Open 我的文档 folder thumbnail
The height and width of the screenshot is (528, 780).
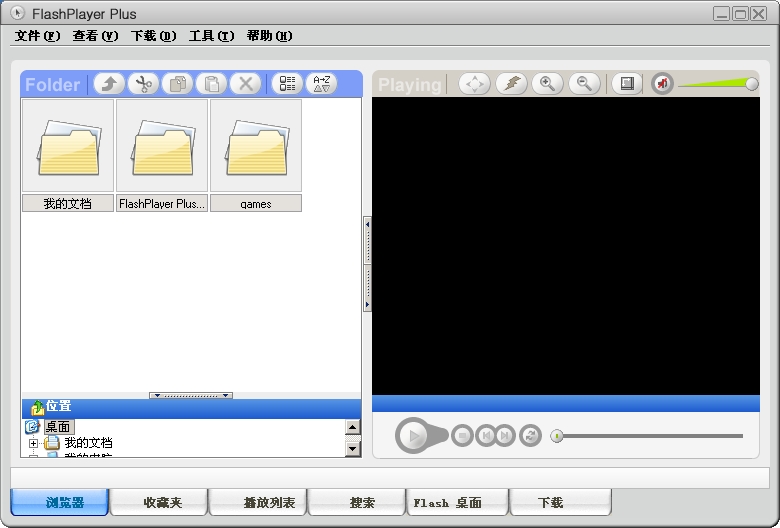click(x=68, y=145)
